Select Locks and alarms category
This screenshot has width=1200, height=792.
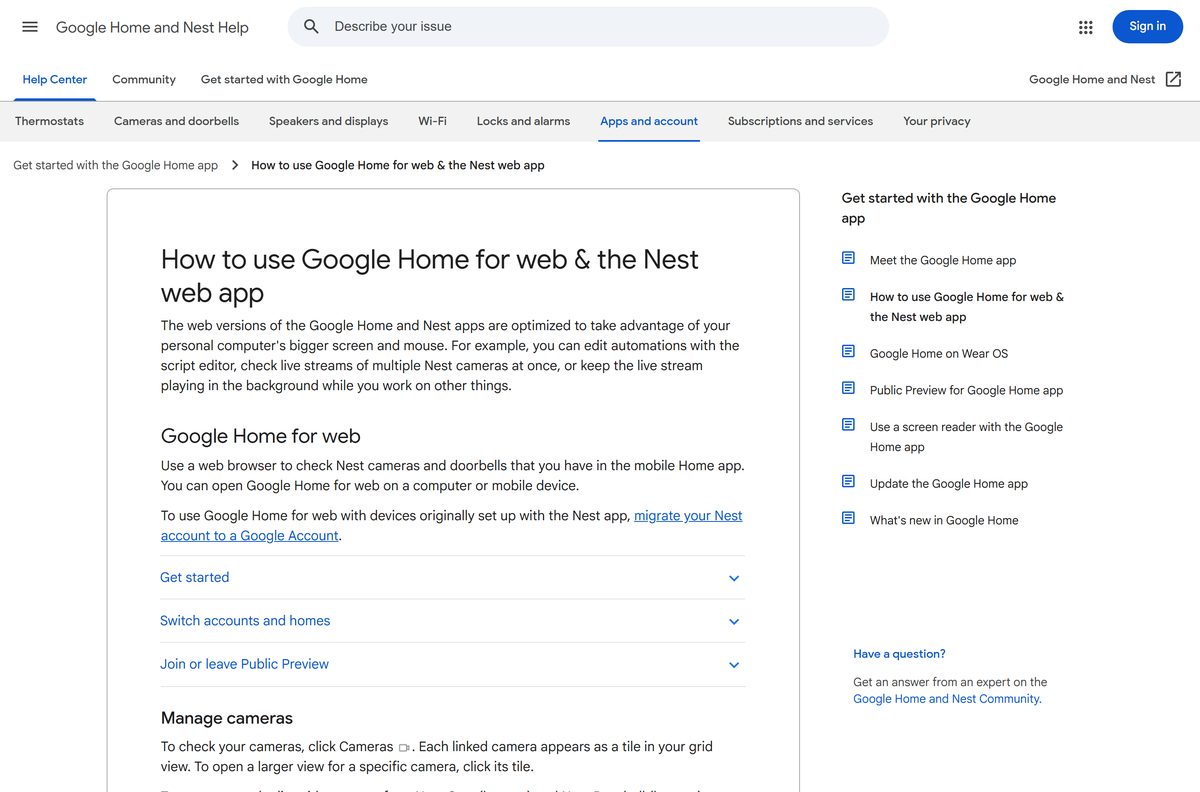[x=523, y=121]
